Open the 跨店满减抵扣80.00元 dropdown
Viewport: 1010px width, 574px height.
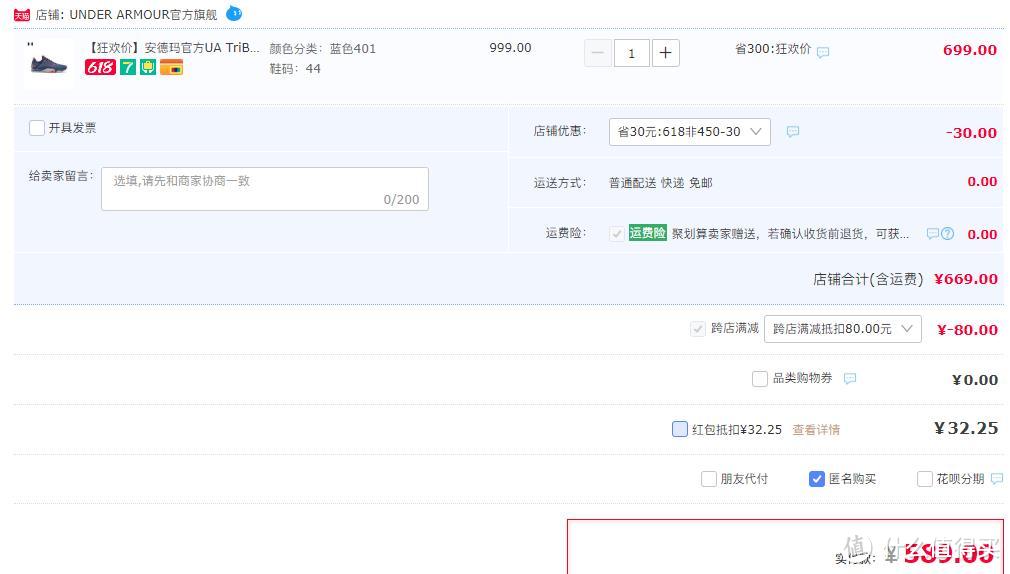843,329
